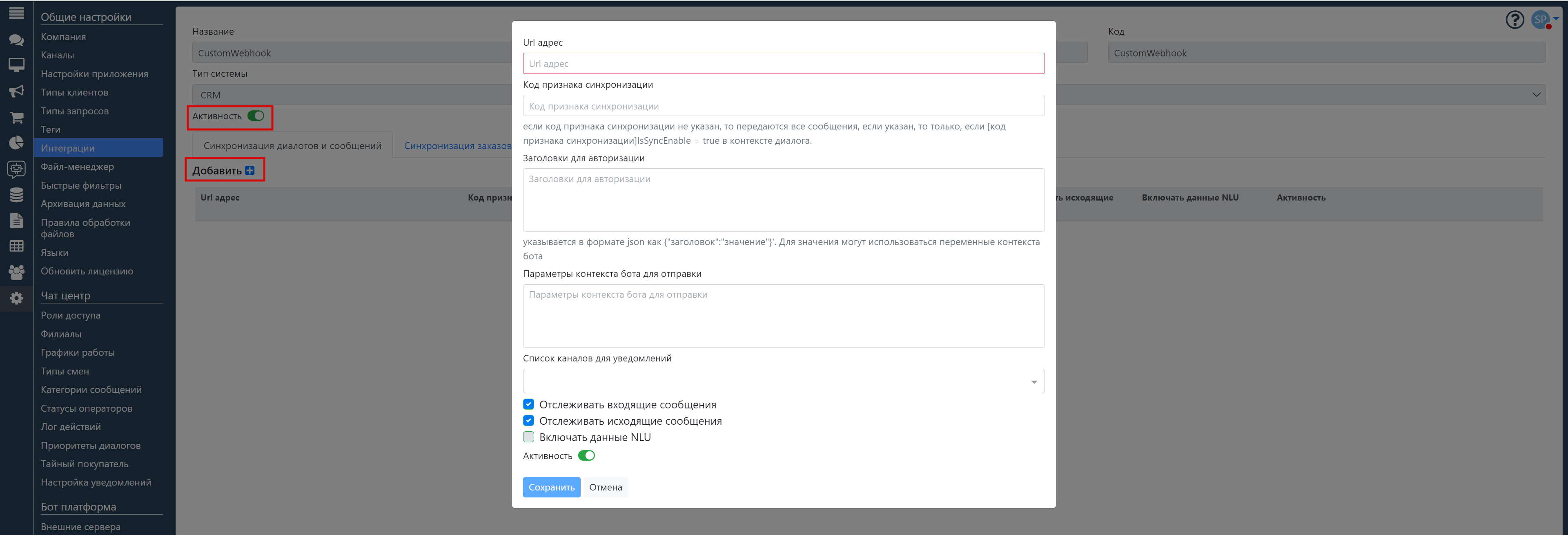Viewport: 1568px width, 535px height.
Task: Uncheck Отслеживать исходящие сообщения checkbox
Action: pyautogui.click(x=528, y=421)
